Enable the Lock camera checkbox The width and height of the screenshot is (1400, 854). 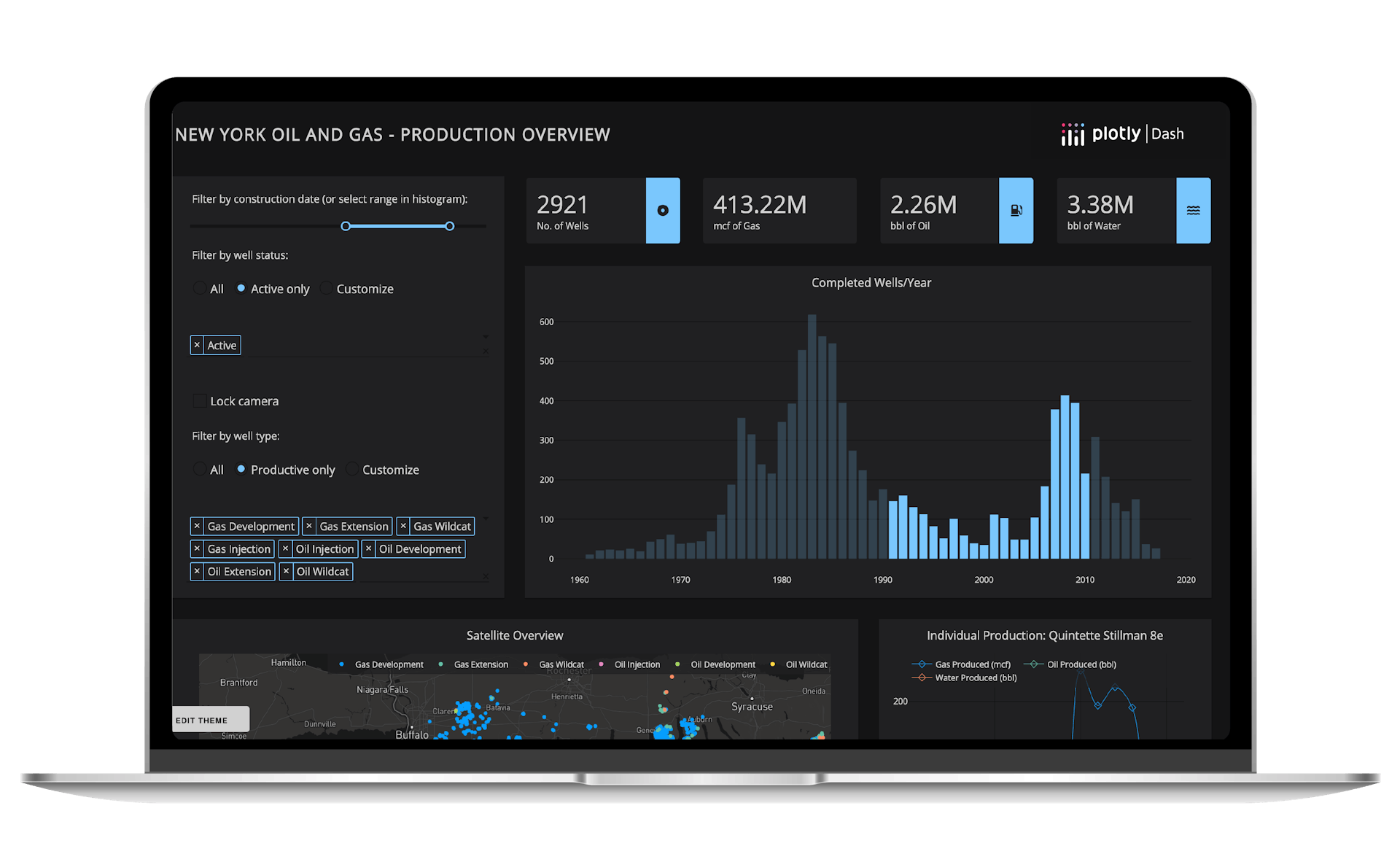tap(199, 400)
